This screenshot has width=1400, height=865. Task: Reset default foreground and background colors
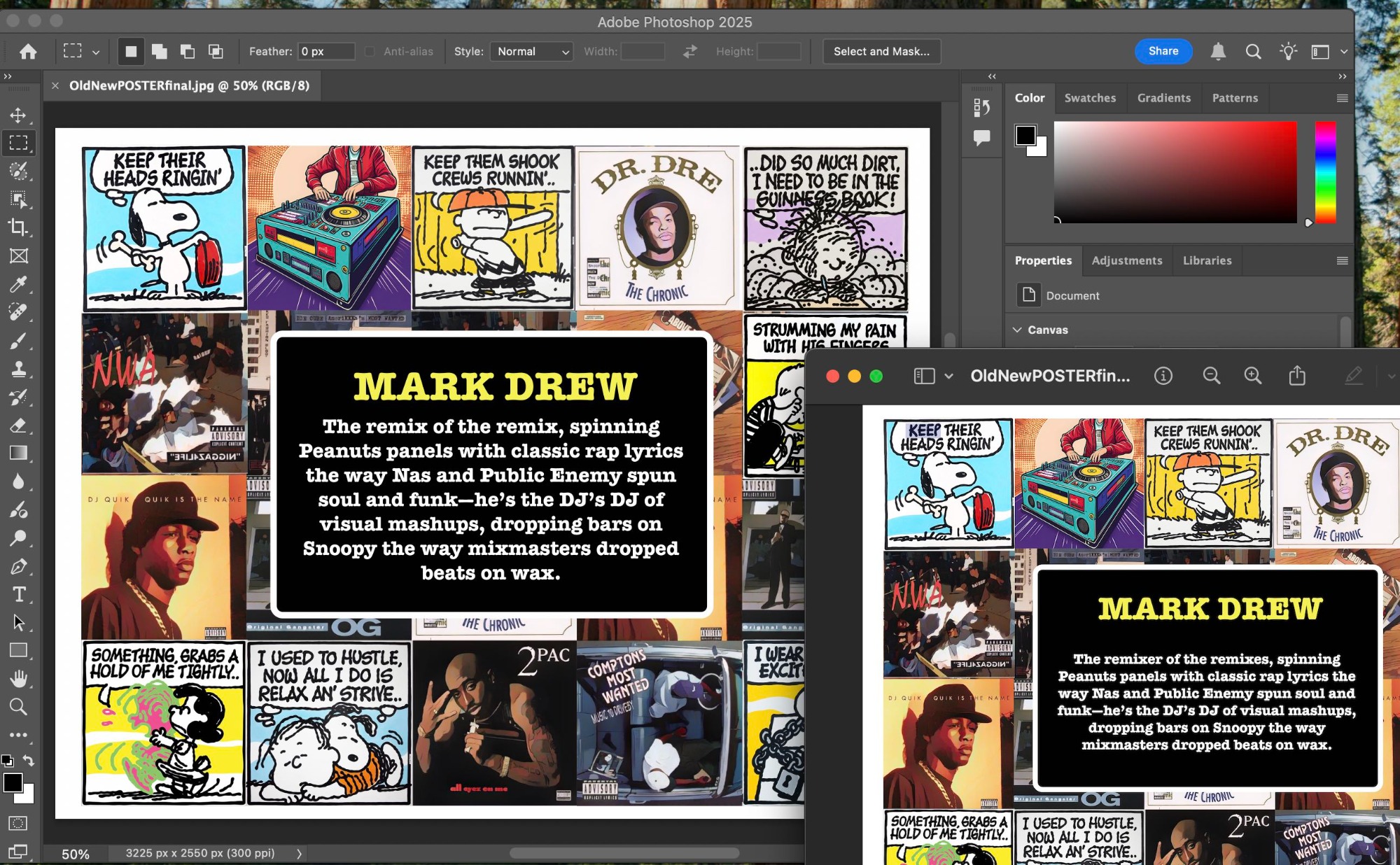[7, 760]
